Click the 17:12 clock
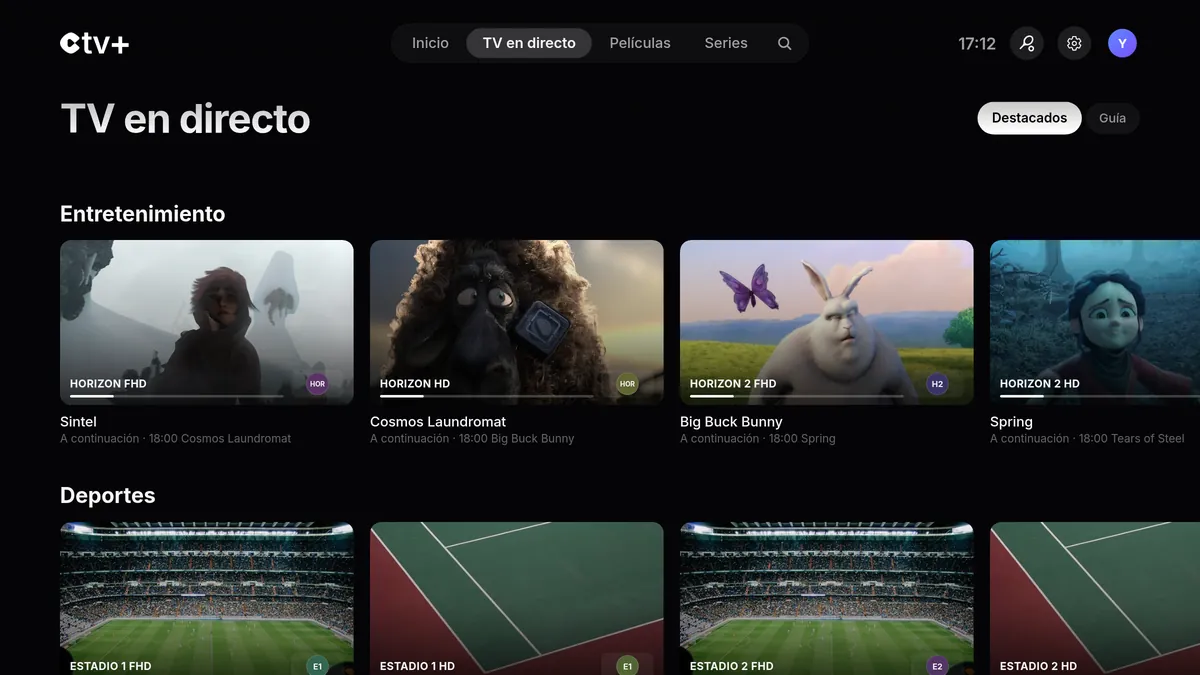 (x=977, y=44)
